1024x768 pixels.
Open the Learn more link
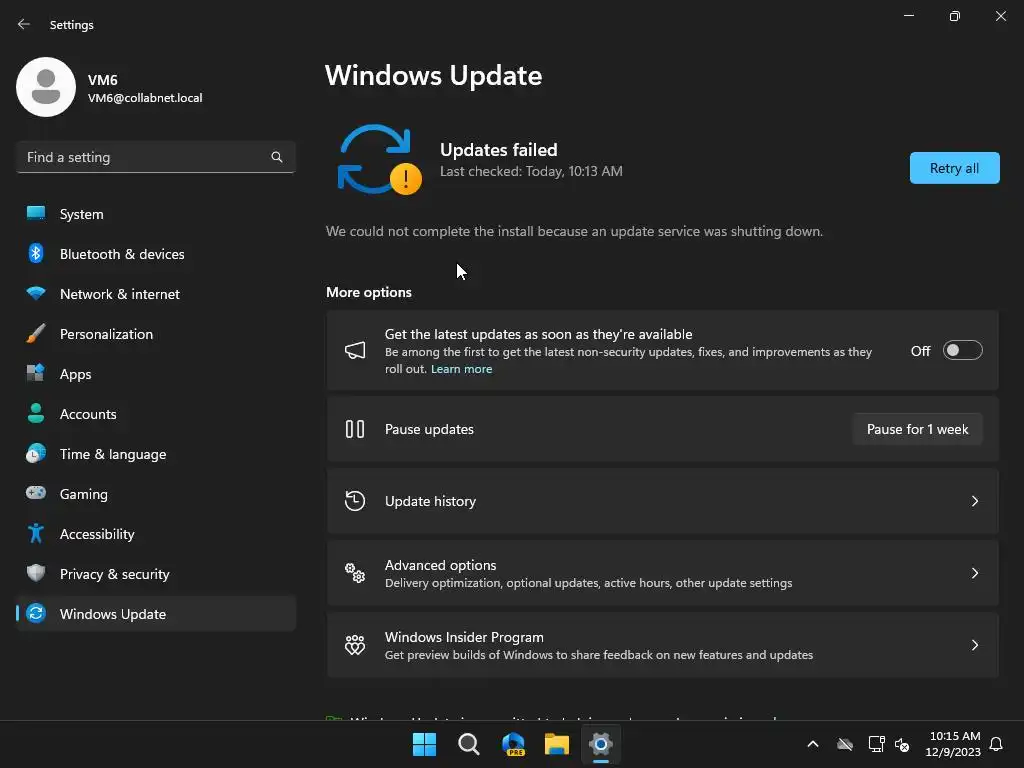pyautogui.click(x=462, y=369)
